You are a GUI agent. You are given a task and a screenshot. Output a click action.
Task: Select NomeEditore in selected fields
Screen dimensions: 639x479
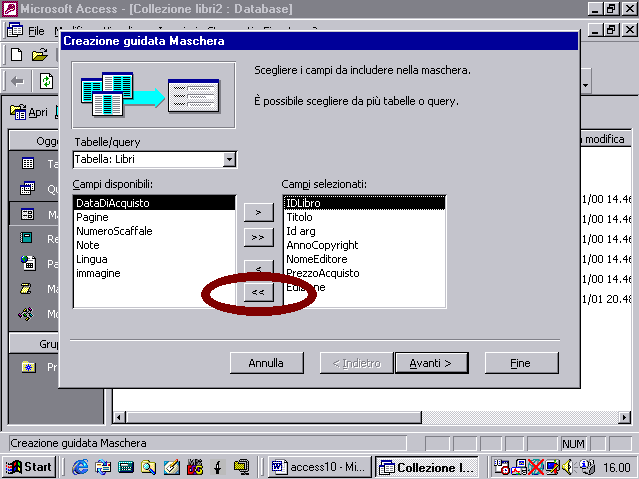point(364,259)
